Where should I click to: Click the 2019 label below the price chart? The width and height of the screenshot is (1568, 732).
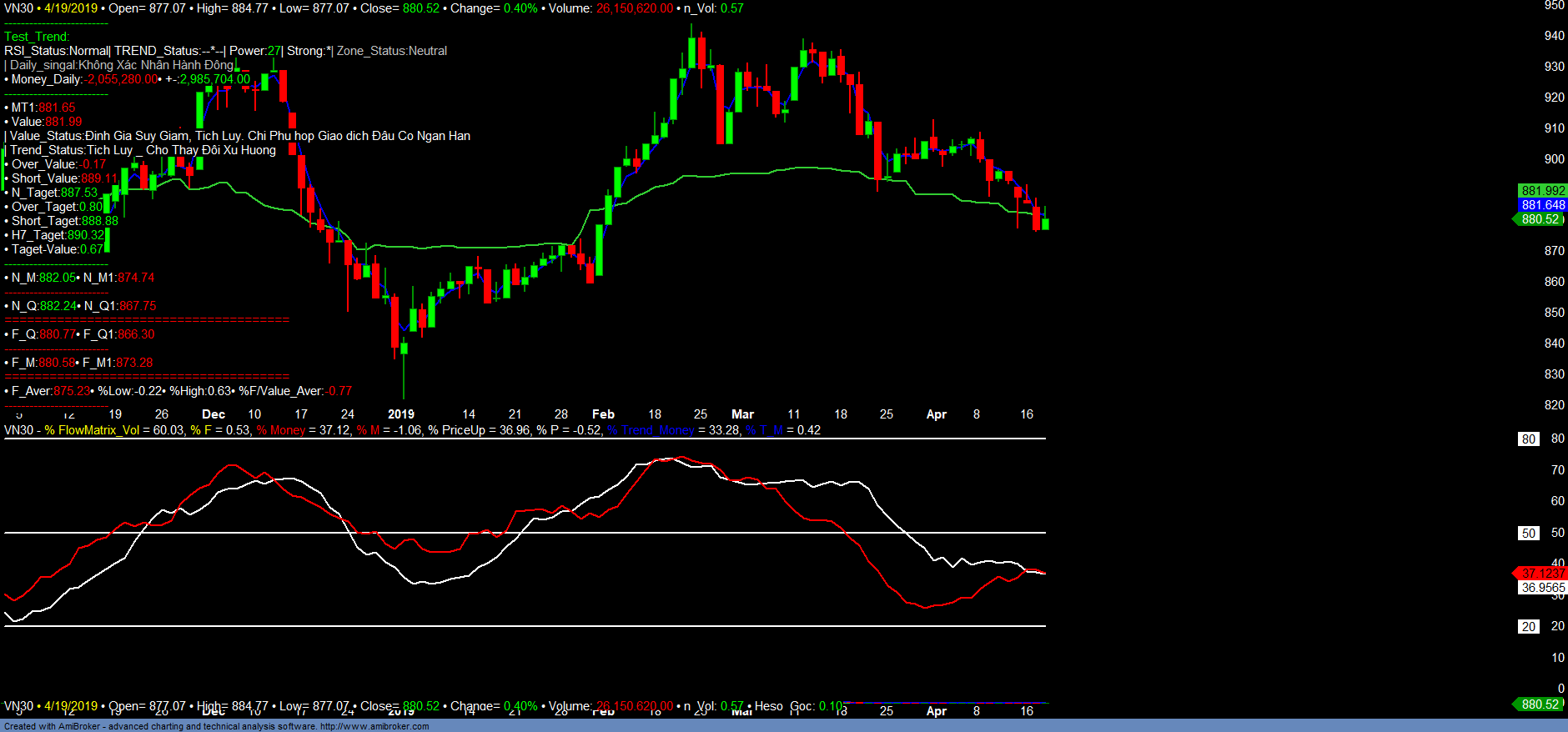pos(401,414)
